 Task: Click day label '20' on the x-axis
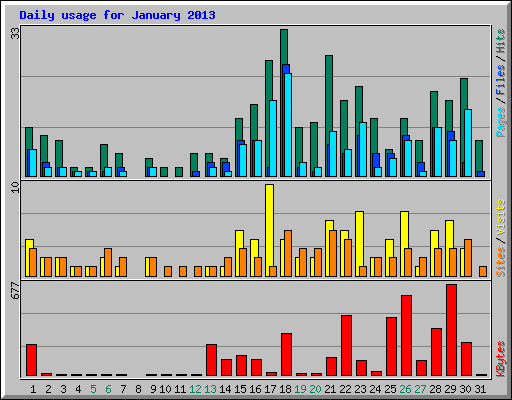[315, 389]
